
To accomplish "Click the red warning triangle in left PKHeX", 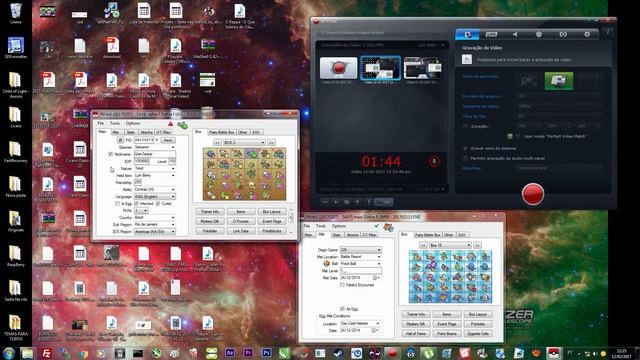I will (x=170, y=124).
